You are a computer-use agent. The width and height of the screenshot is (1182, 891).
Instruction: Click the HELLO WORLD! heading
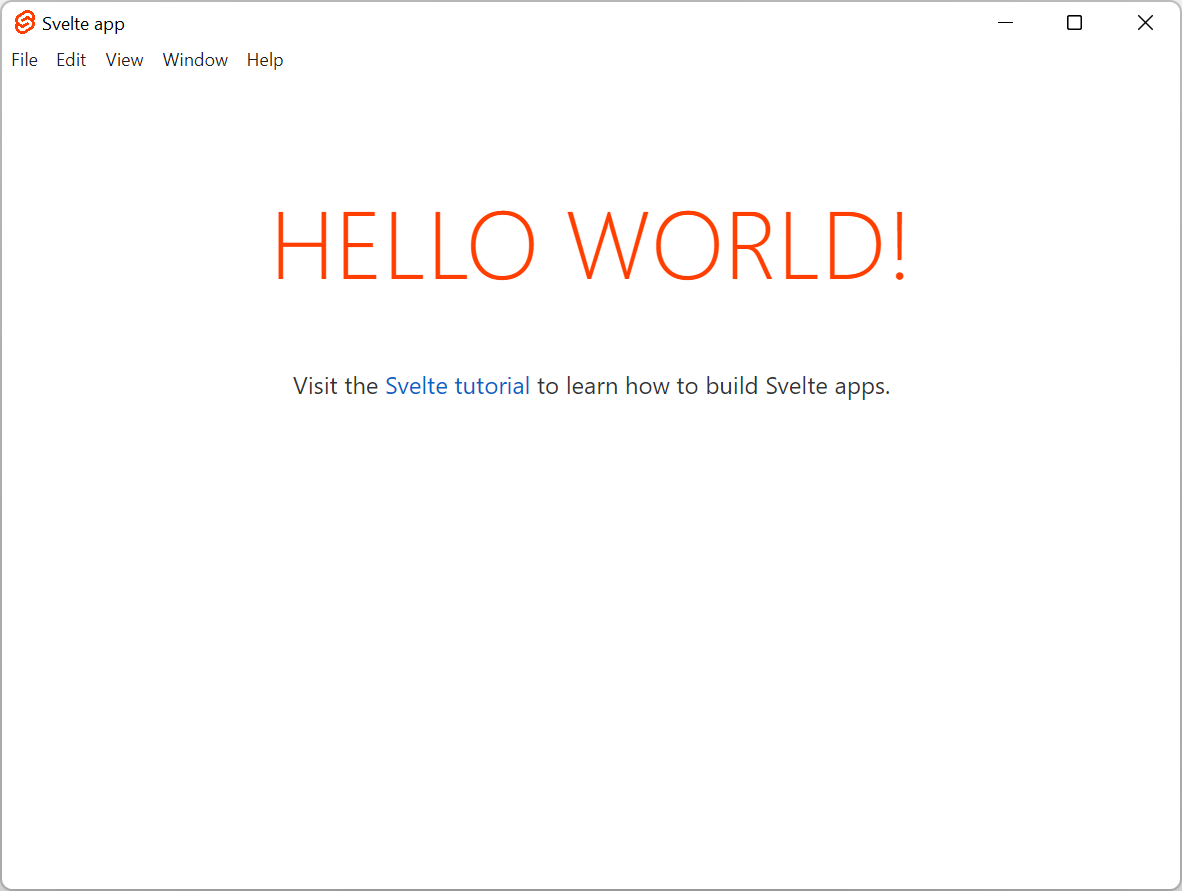coord(591,246)
